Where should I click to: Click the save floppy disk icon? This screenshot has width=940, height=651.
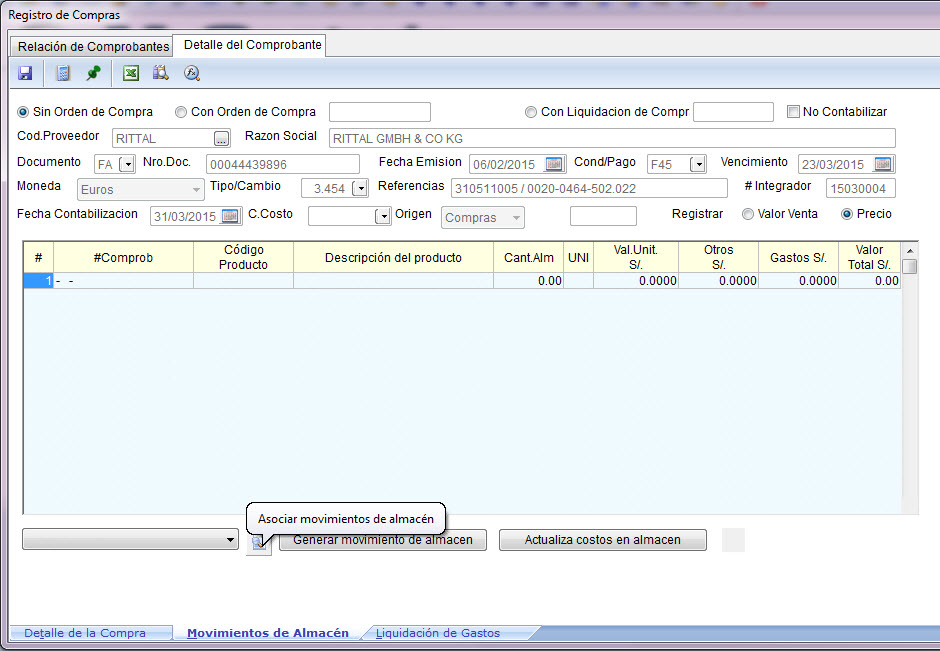(x=25, y=73)
